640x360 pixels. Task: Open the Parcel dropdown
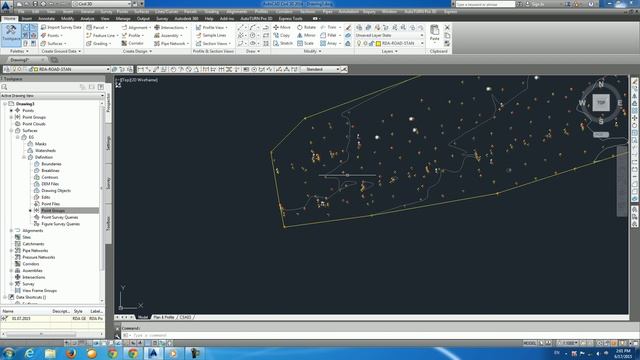tap(97, 27)
